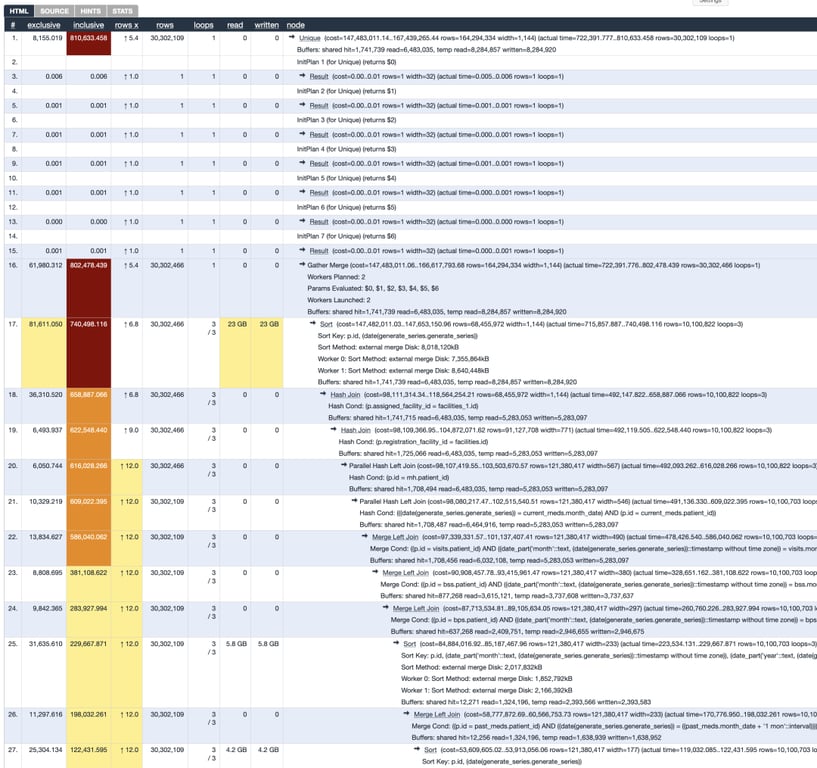Open the Sort link in row 17
Image resolution: width=817 pixels, height=768 pixels.
click(x=326, y=324)
